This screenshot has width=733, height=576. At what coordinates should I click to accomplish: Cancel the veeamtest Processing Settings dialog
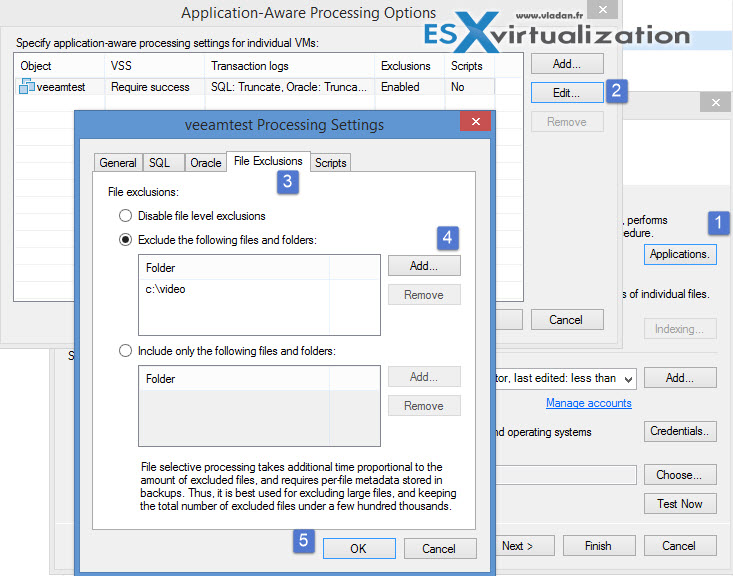point(440,548)
